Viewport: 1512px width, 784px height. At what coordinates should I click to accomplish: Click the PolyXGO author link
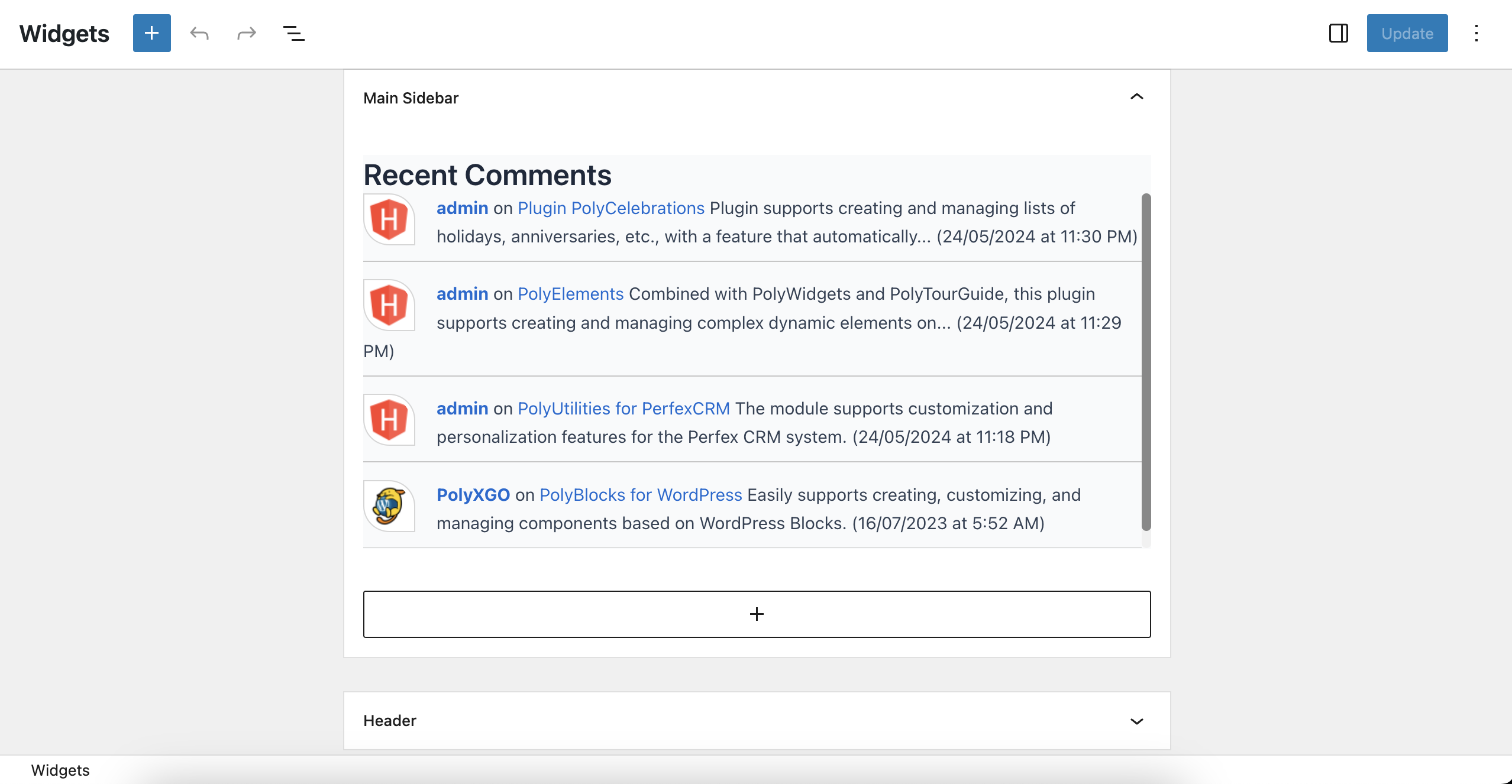coord(473,495)
